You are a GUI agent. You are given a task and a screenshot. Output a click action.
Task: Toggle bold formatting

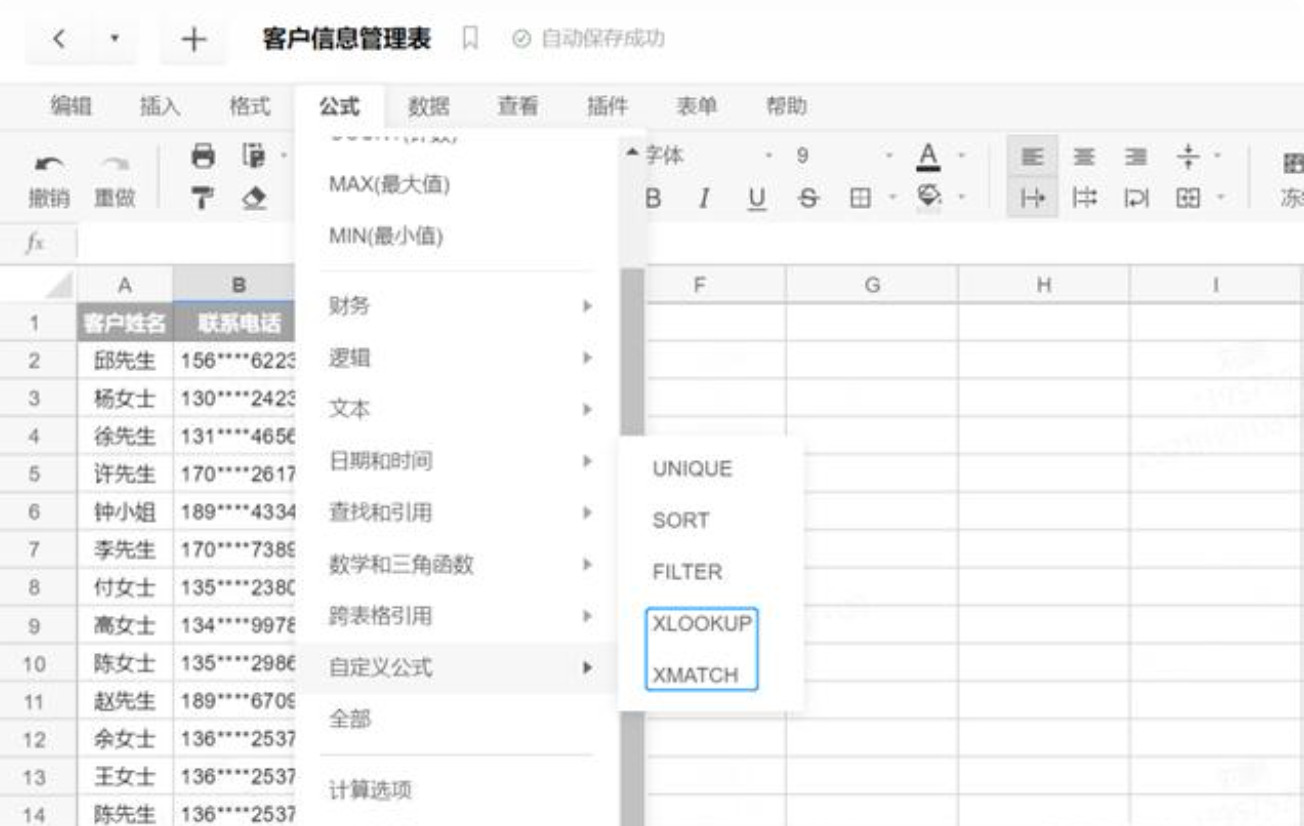pyautogui.click(x=654, y=199)
